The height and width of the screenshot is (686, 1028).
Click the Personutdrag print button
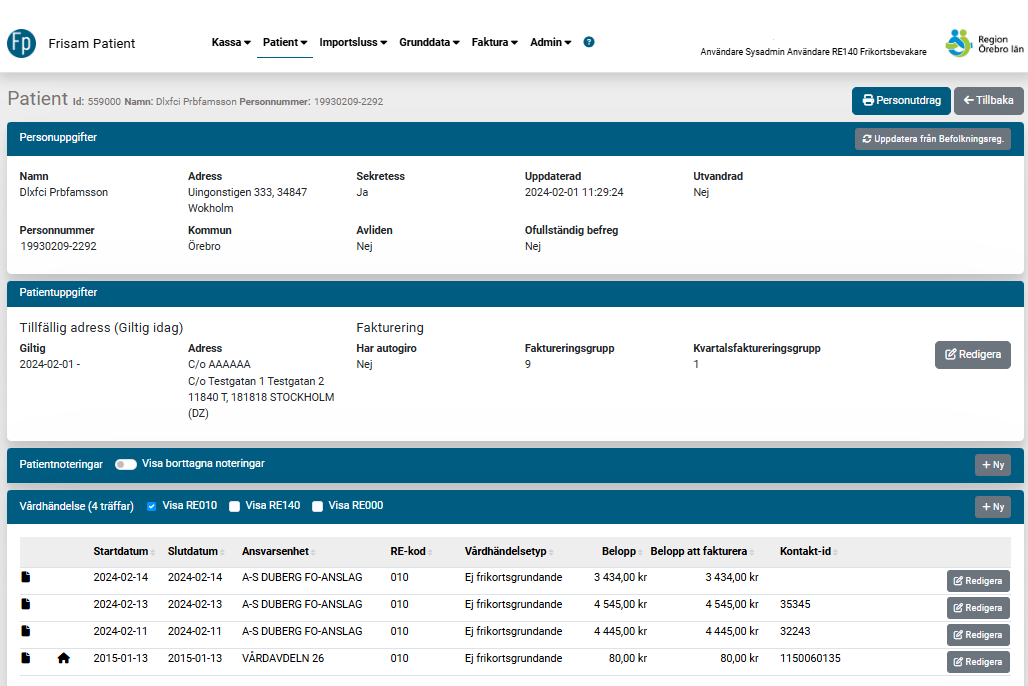(x=901, y=100)
